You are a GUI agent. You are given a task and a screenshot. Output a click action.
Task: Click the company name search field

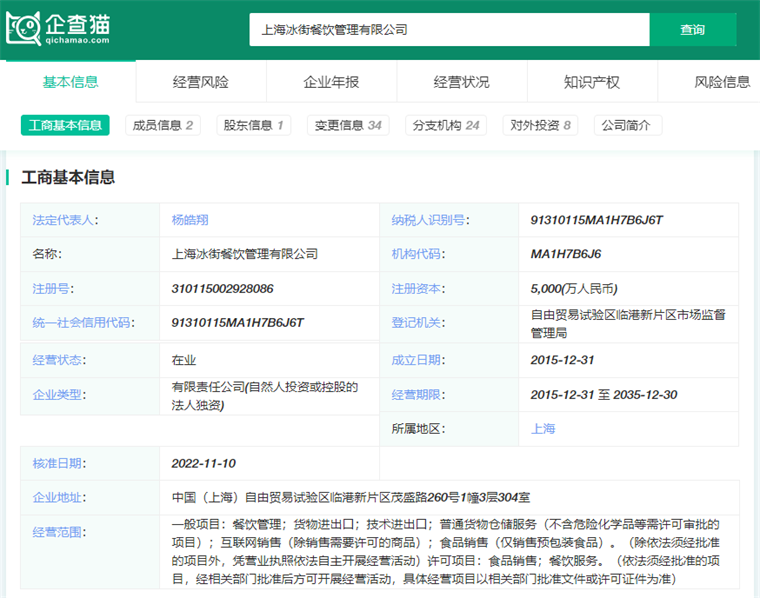tap(449, 30)
